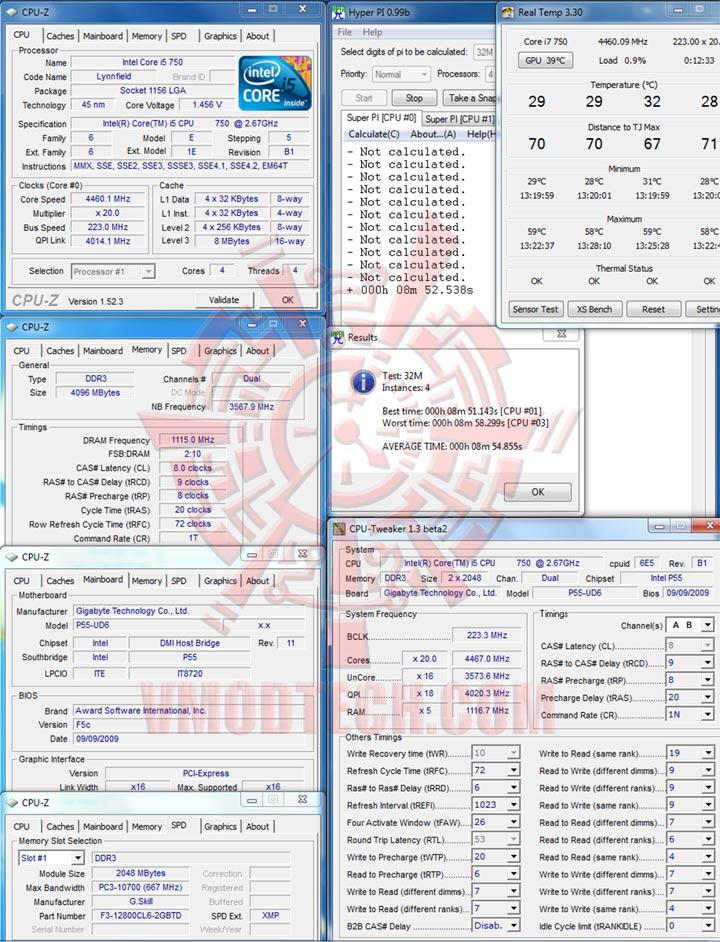Click the NB Frequency value 3567.9 MHz
Image resolution: width=720 pixels, height=942 pixels.
click(251, 407)
